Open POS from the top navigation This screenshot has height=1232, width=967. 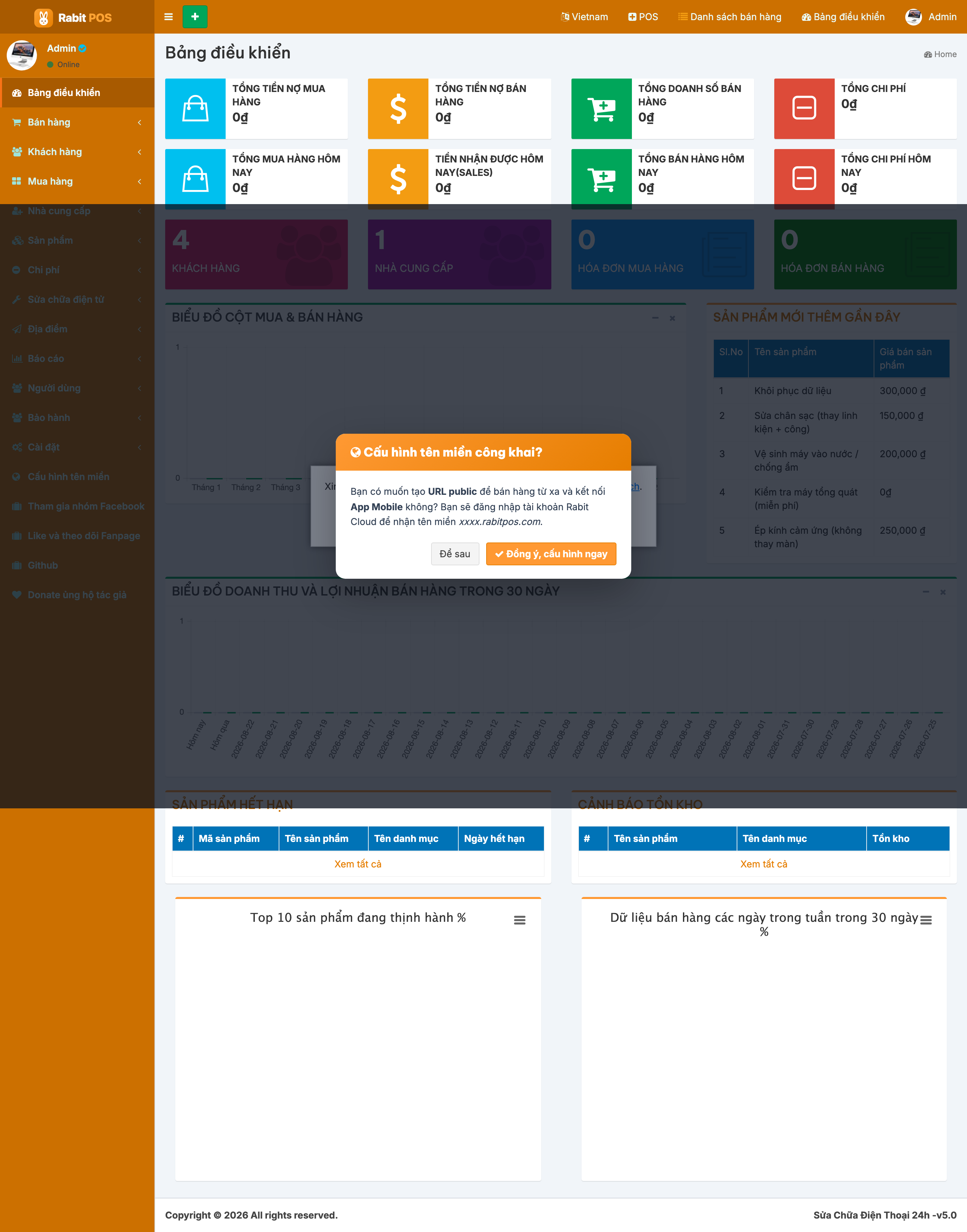(643, 17)
